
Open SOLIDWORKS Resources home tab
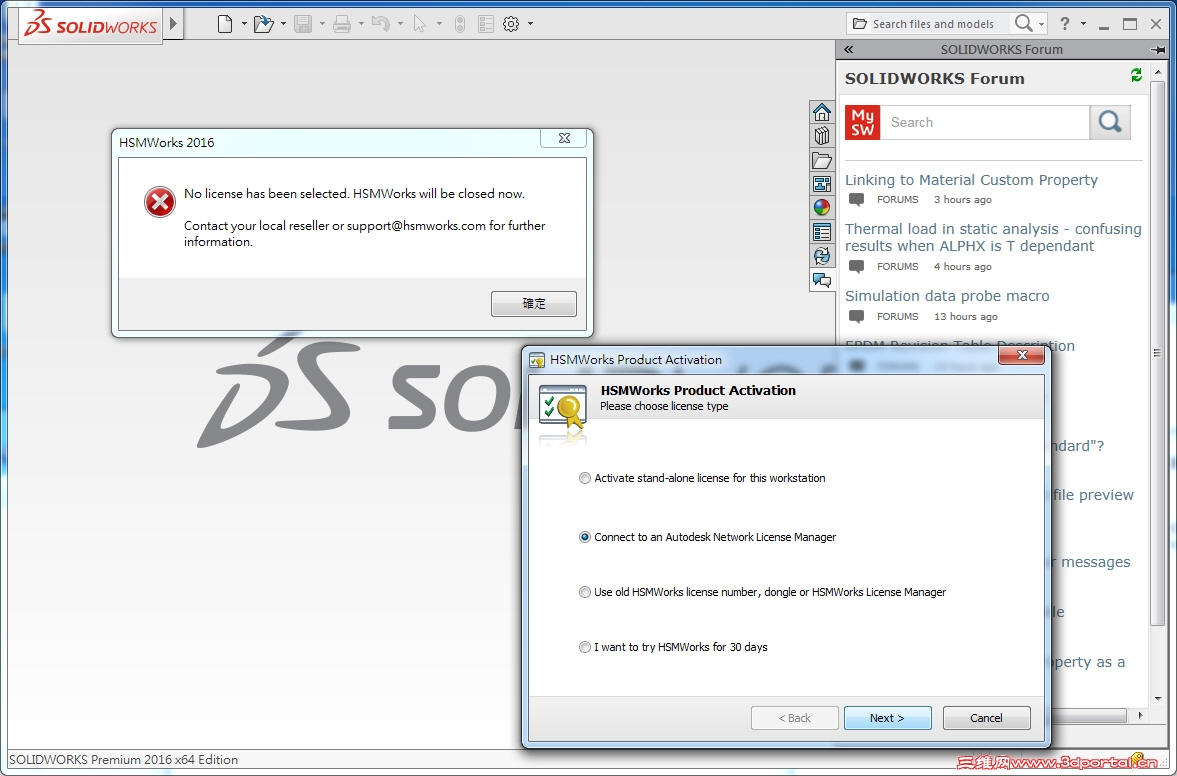click(x=822, y=112)
